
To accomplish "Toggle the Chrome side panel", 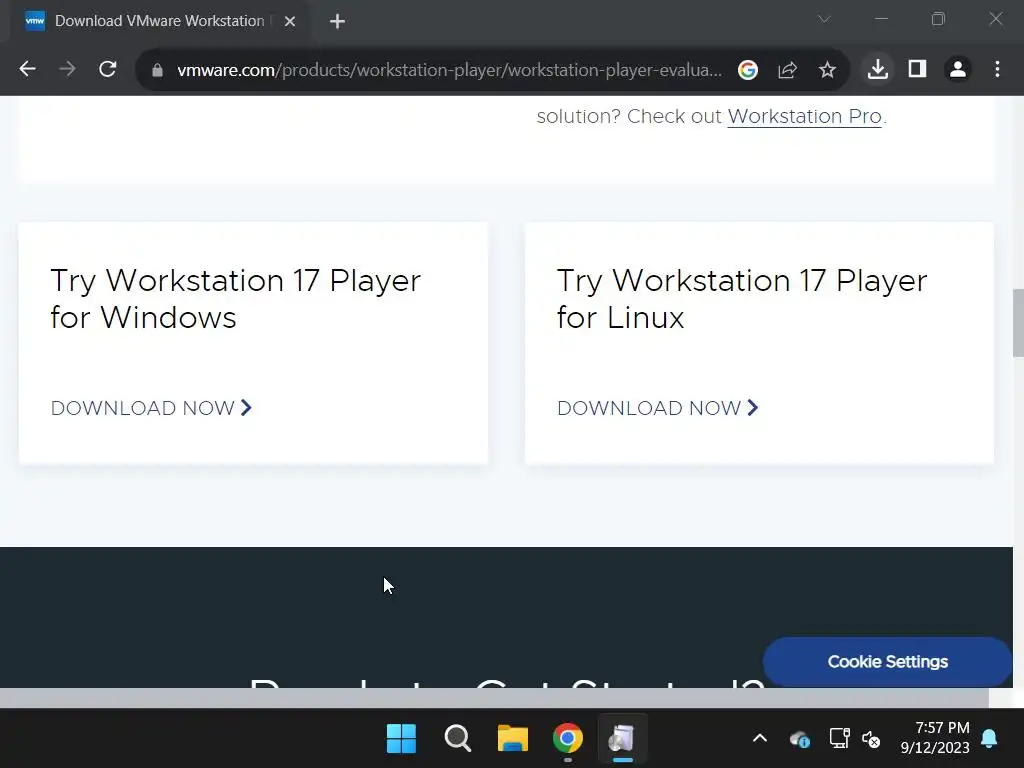I will pyautogui.click(x=918, y=69).
